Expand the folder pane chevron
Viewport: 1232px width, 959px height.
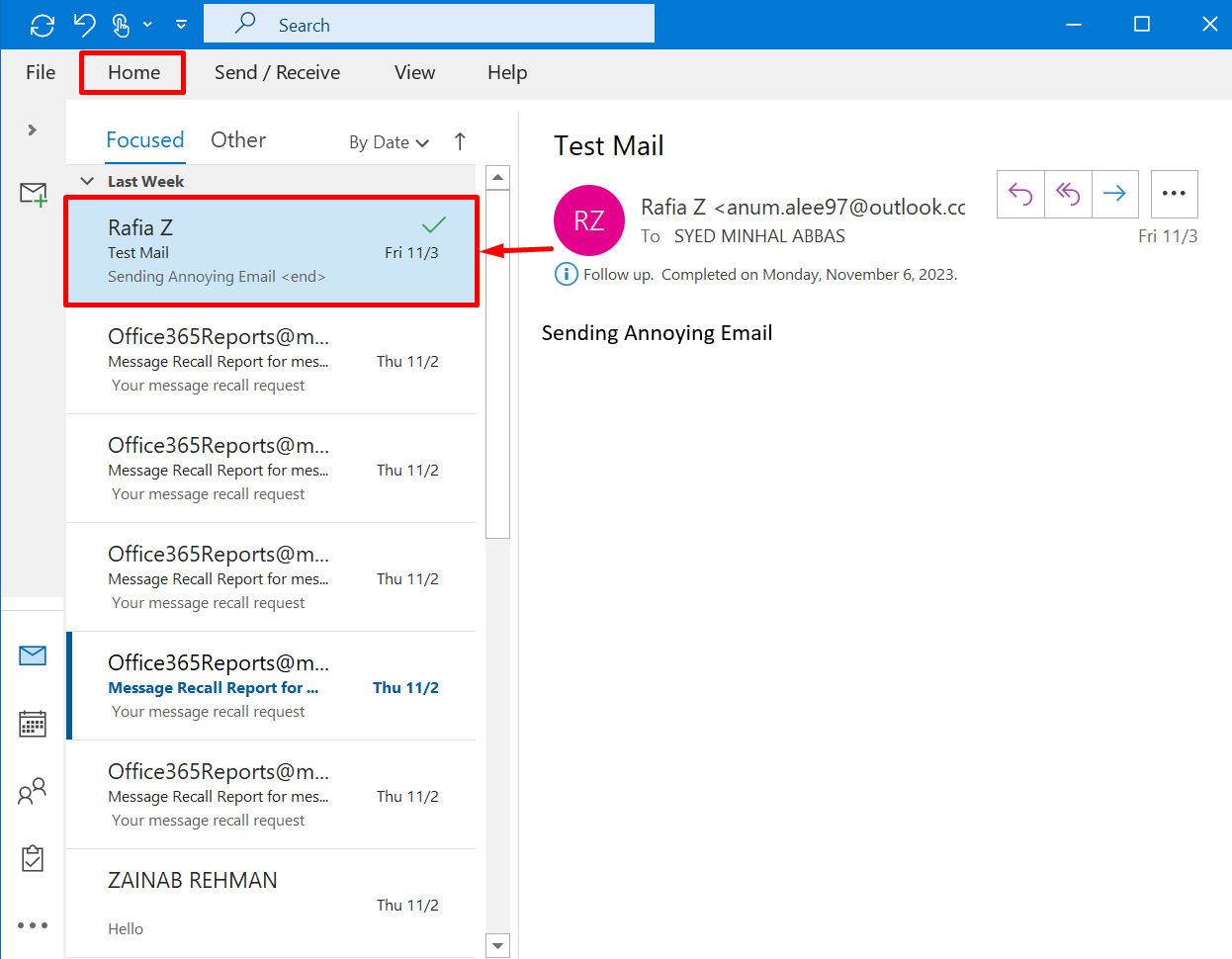[x=32, y=130]
